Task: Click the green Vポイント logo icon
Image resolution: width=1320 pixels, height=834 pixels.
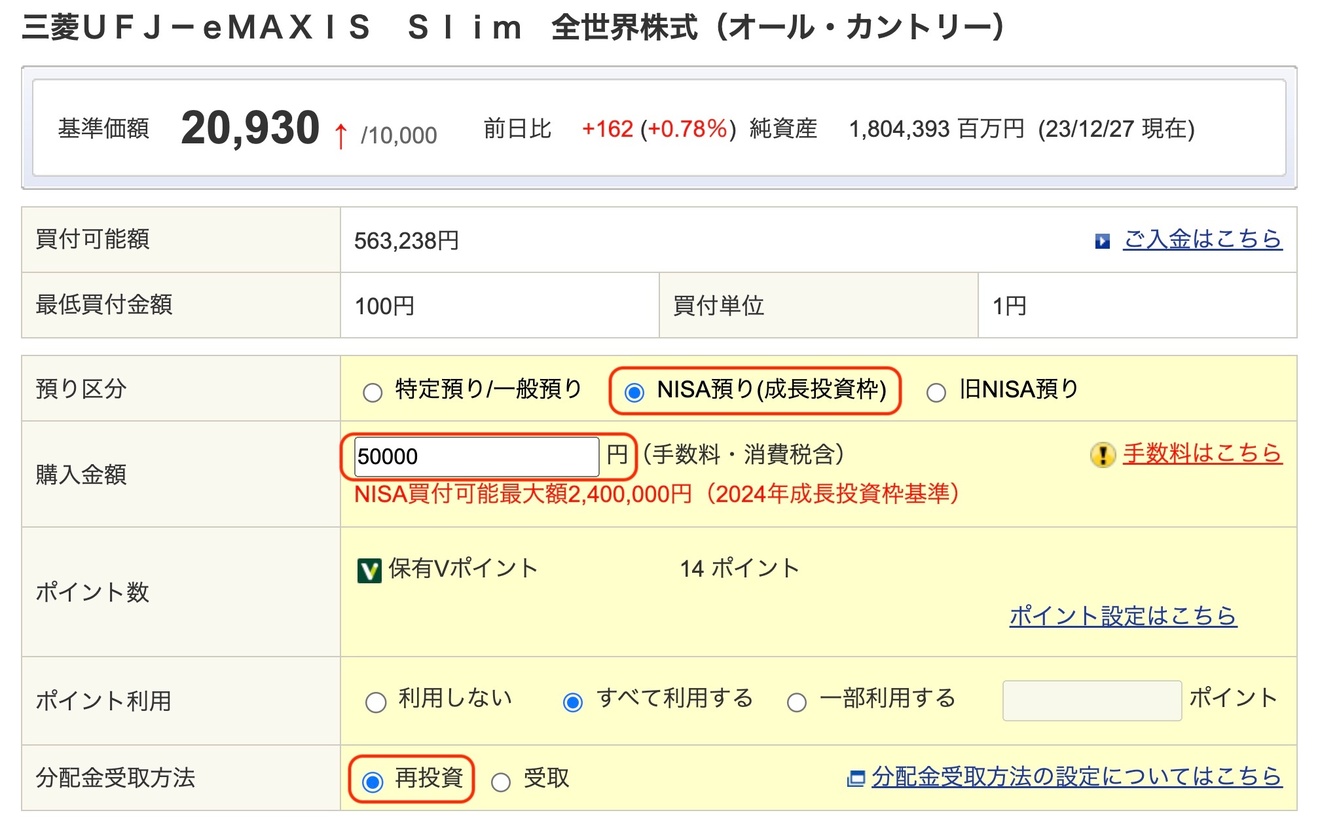Action: [x=369, y=571]
